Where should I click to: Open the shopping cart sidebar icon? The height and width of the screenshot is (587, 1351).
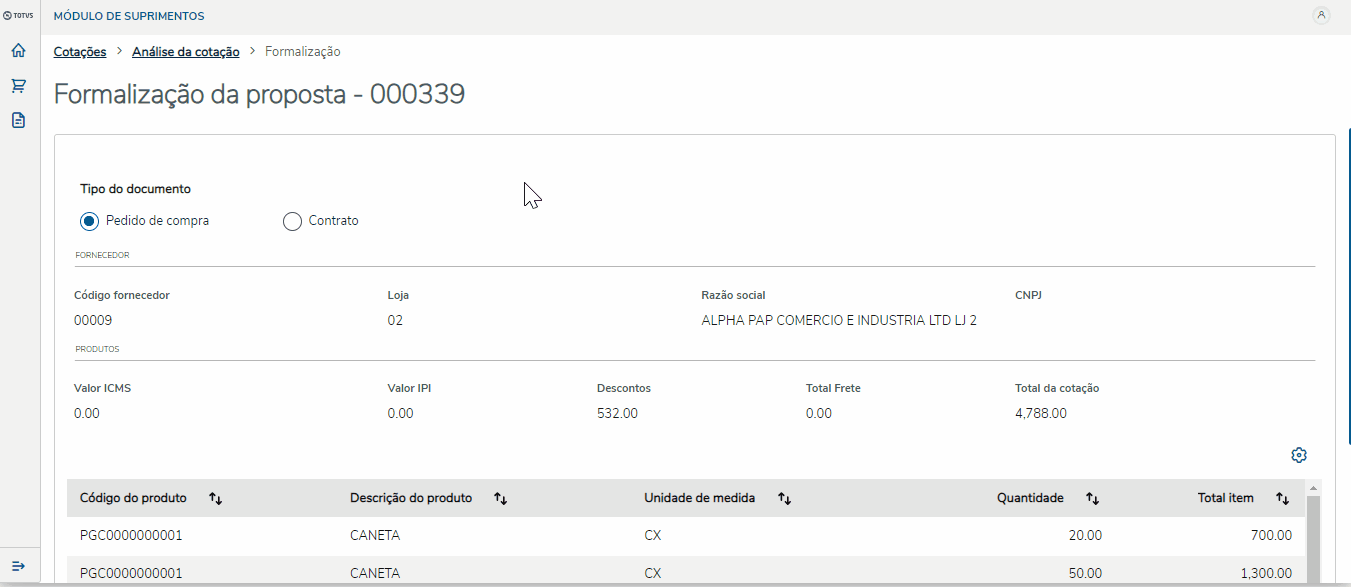[18, 86]
